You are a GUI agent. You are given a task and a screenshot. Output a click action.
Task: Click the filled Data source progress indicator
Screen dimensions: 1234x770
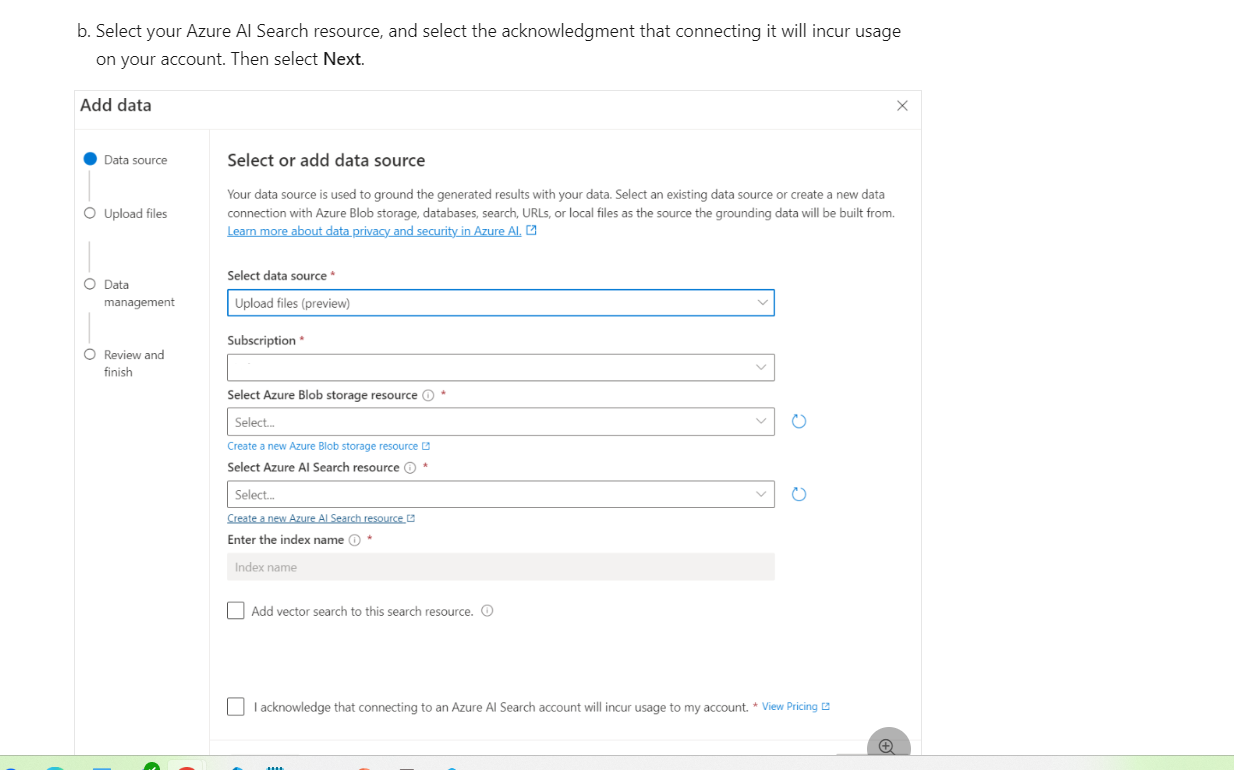point(91,158)
